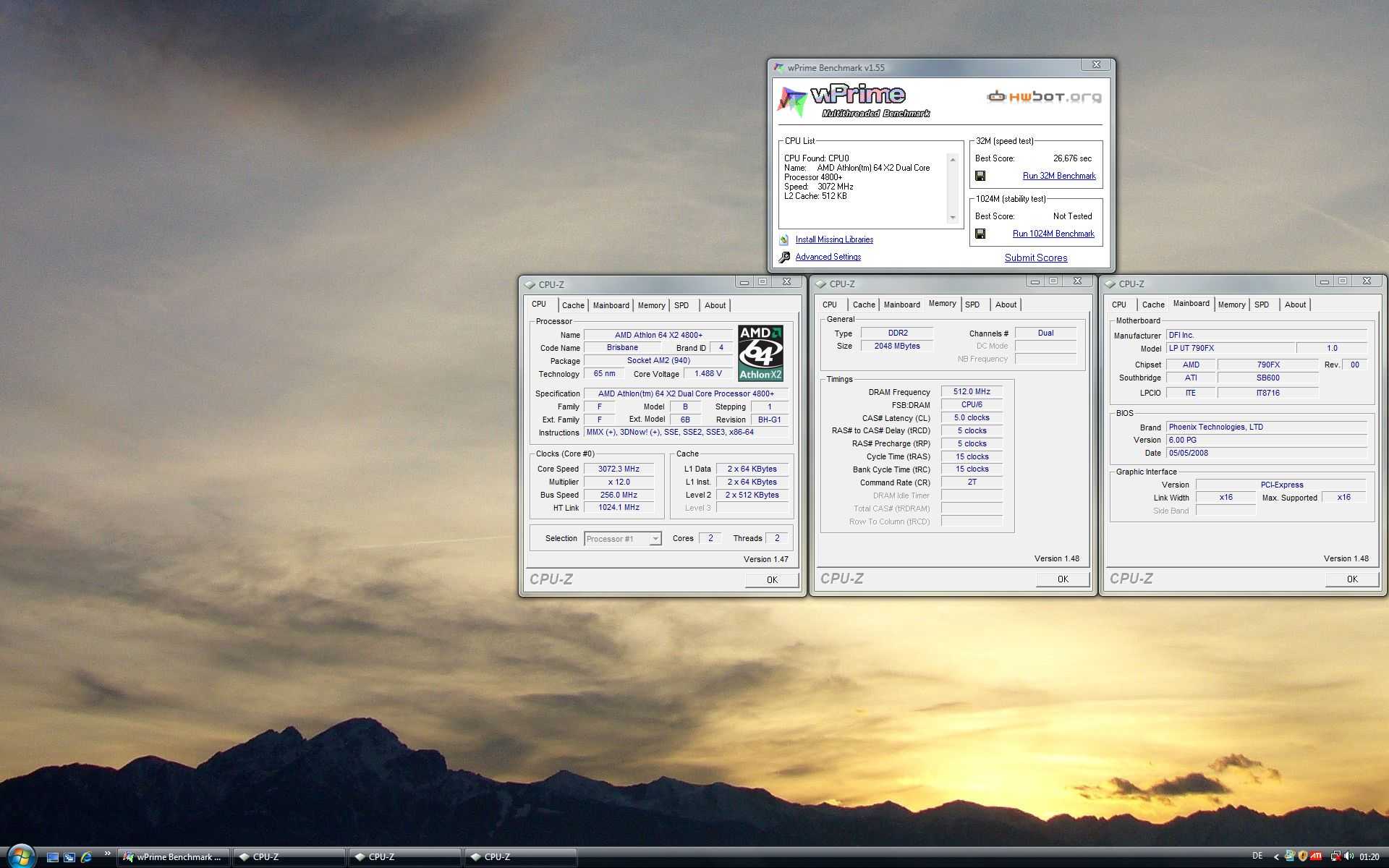Click left CPU-Z title bar icon

[x=530, y=284]
